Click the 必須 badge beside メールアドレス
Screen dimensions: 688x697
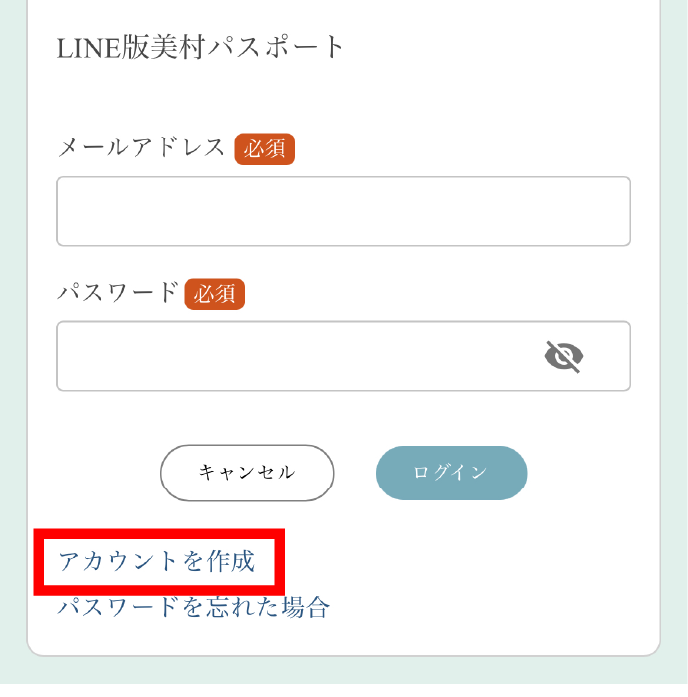pyautogui.click(x=265, y=149)
